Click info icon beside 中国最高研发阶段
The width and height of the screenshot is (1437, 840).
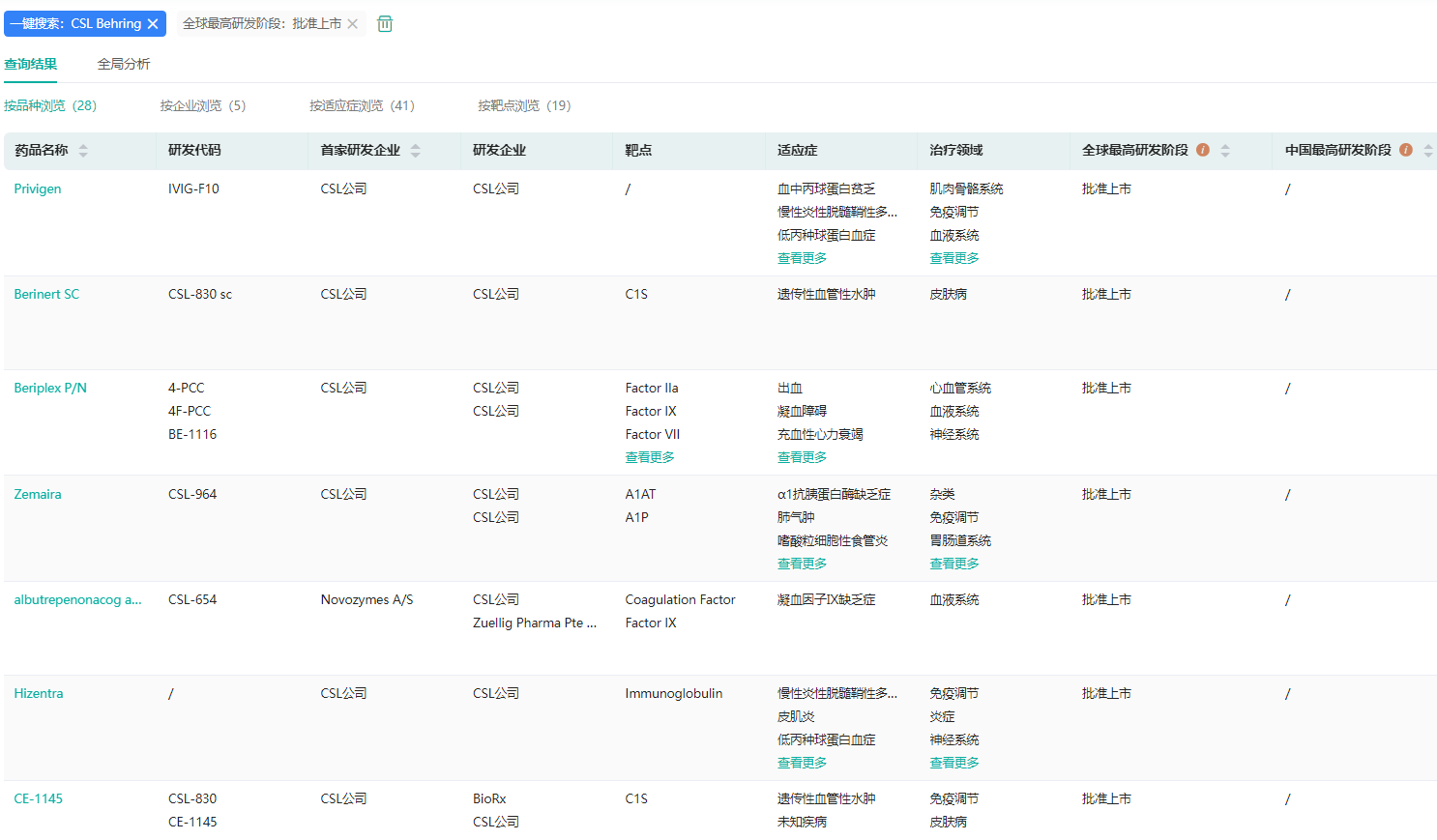pyautogui.click(x=1406, y=150)
